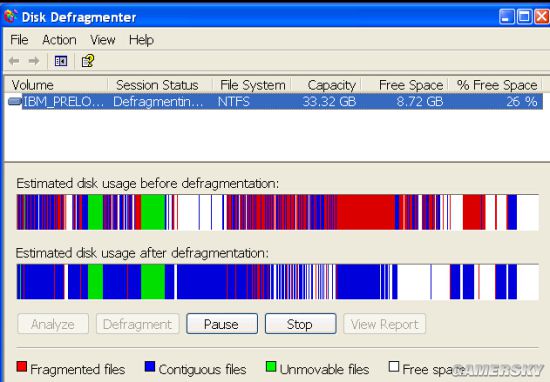Click the red Fragmented files legend swatch

(21, 367)
